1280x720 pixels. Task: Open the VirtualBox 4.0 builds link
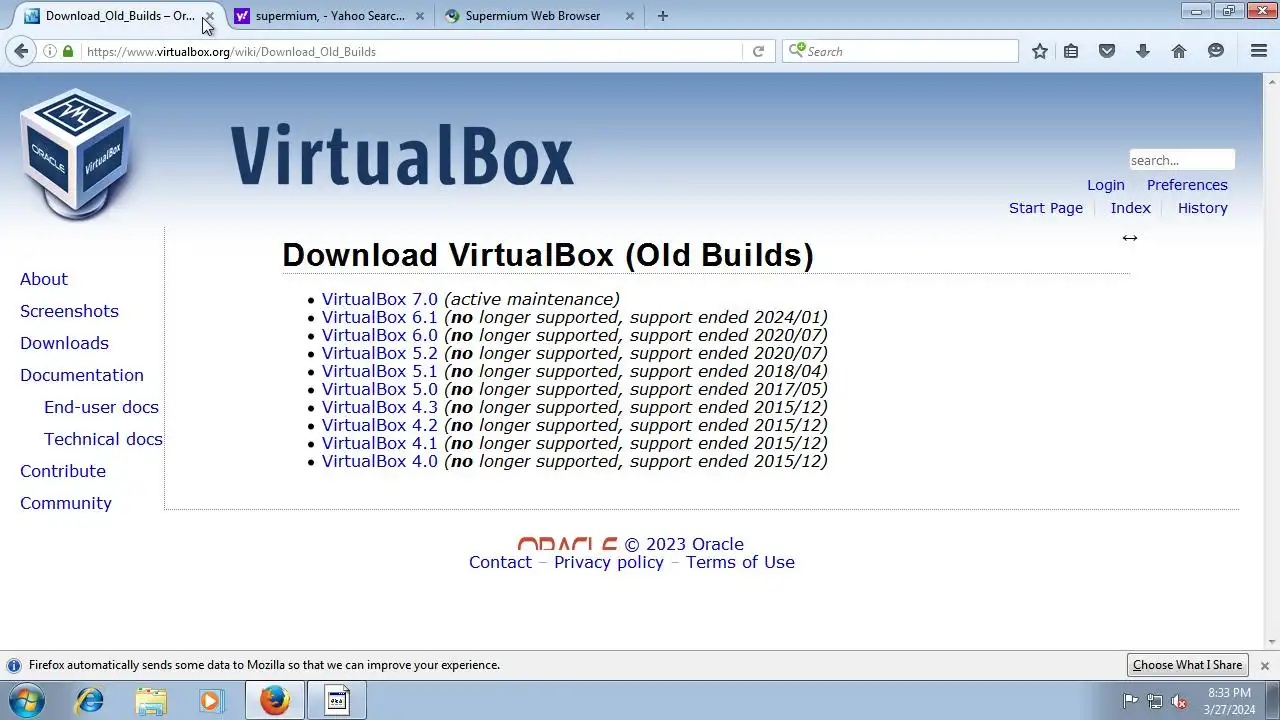[x=380, y=461]
